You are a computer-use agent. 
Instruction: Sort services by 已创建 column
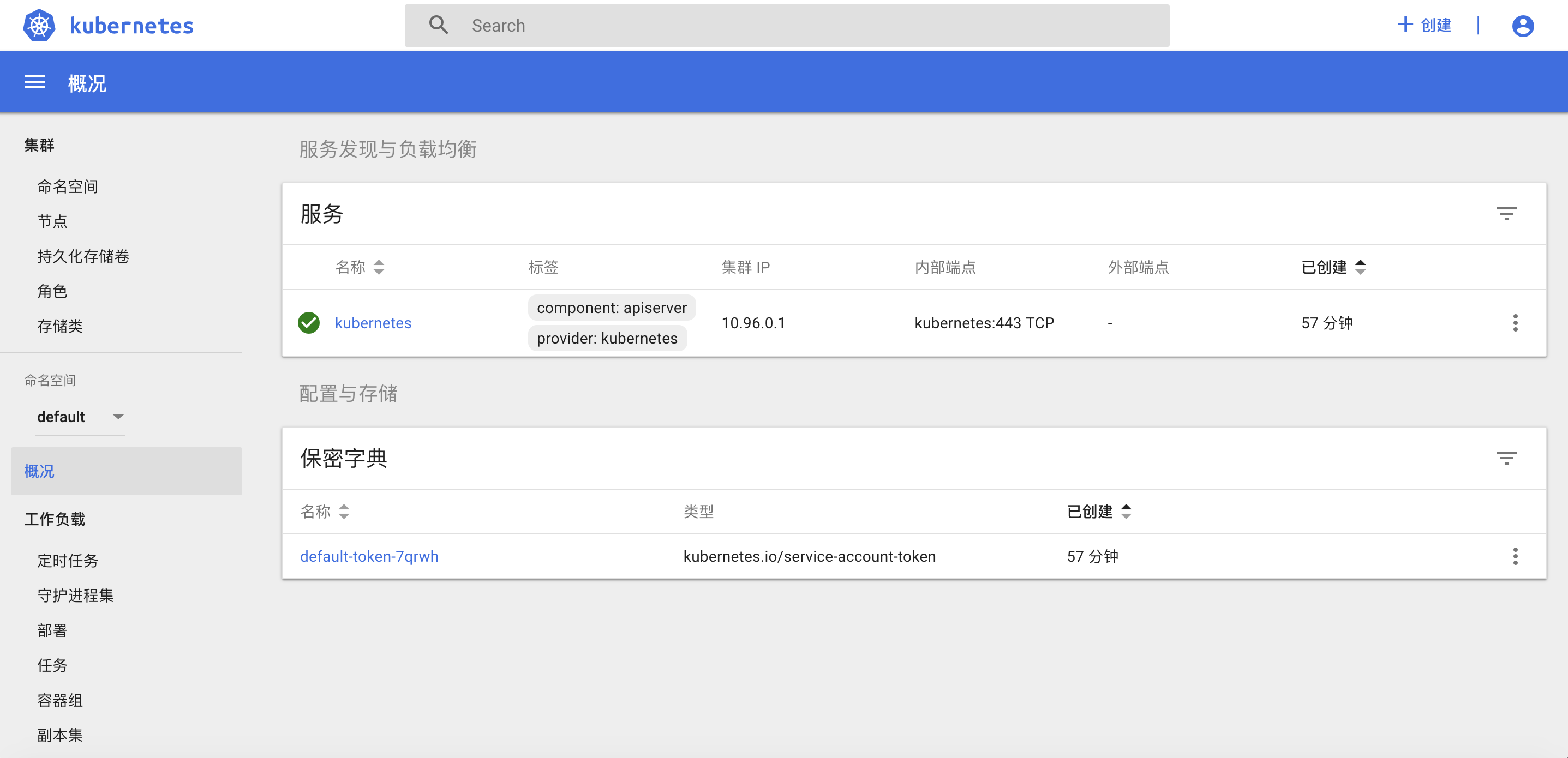coord(1333,267)
